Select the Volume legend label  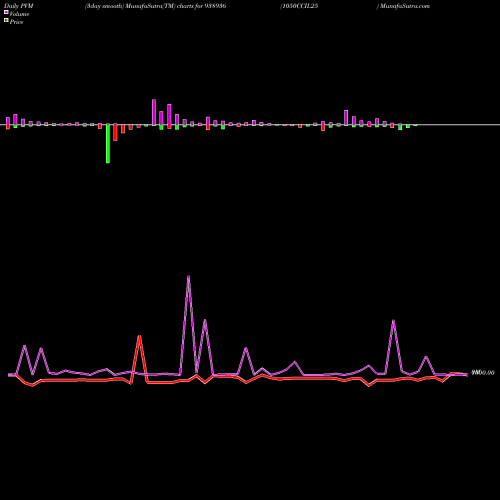(19, 14)
